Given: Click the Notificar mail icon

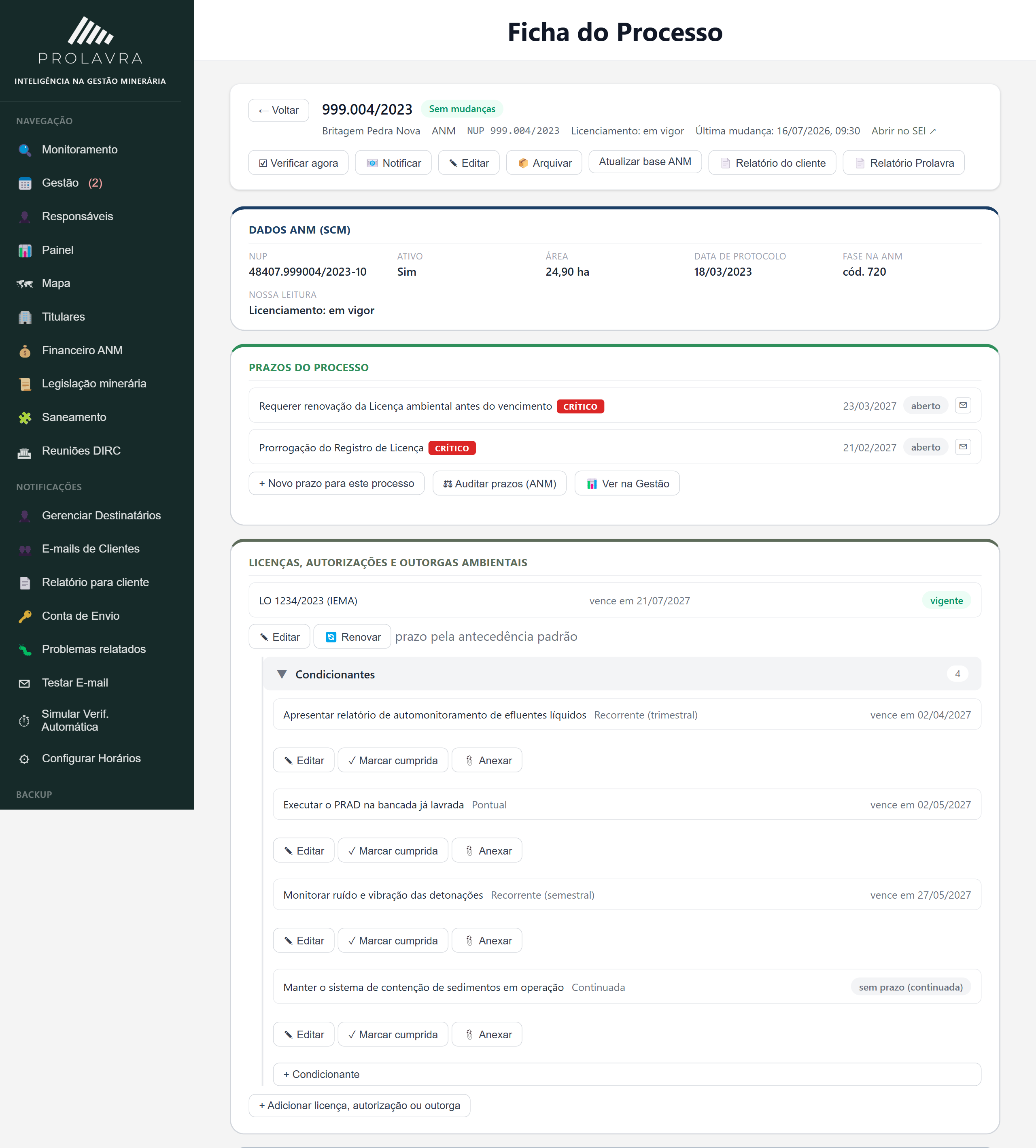Looking at the screenshot, I should [x=372, y=164].
